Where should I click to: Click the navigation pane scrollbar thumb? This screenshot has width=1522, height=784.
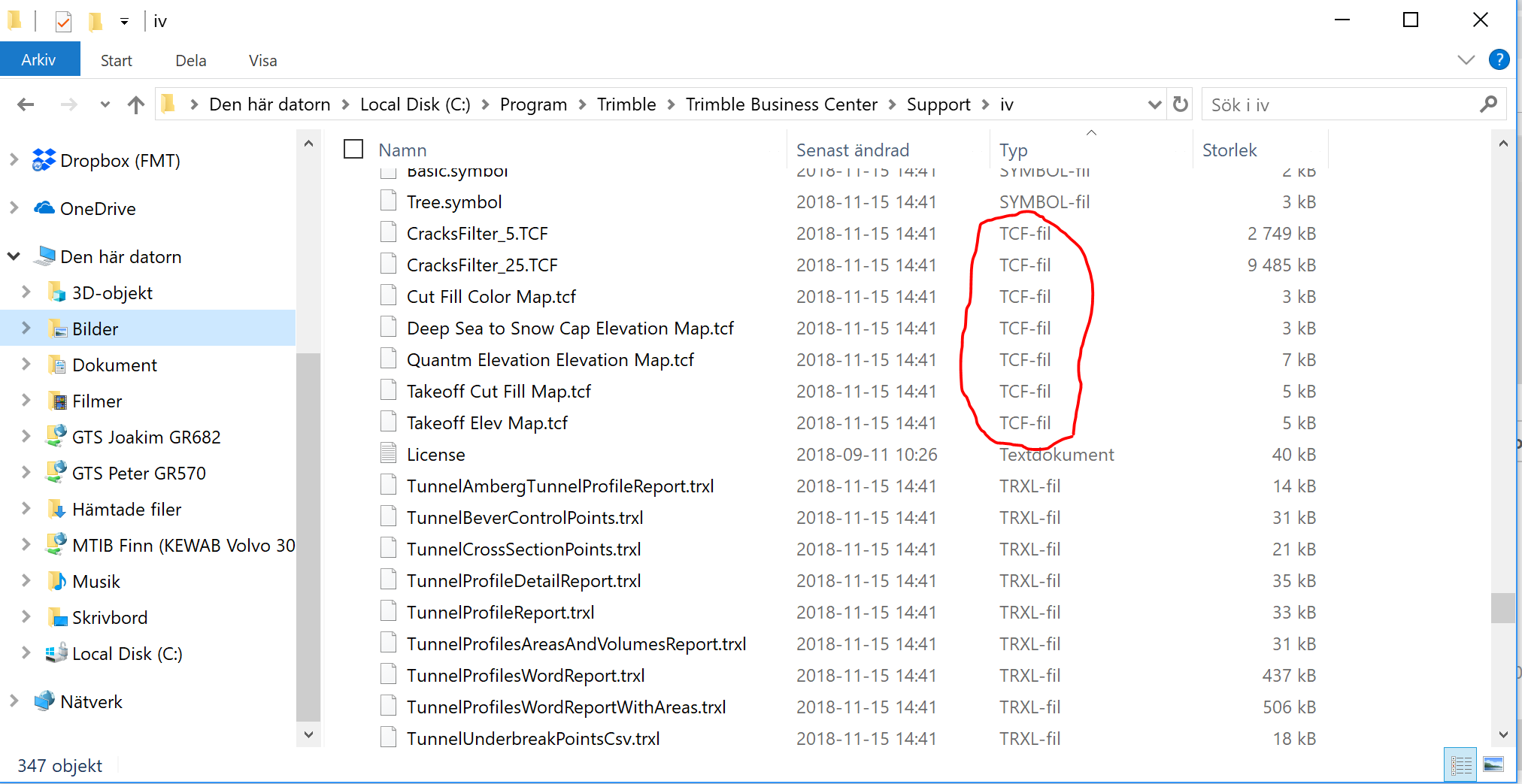point(308,537)
